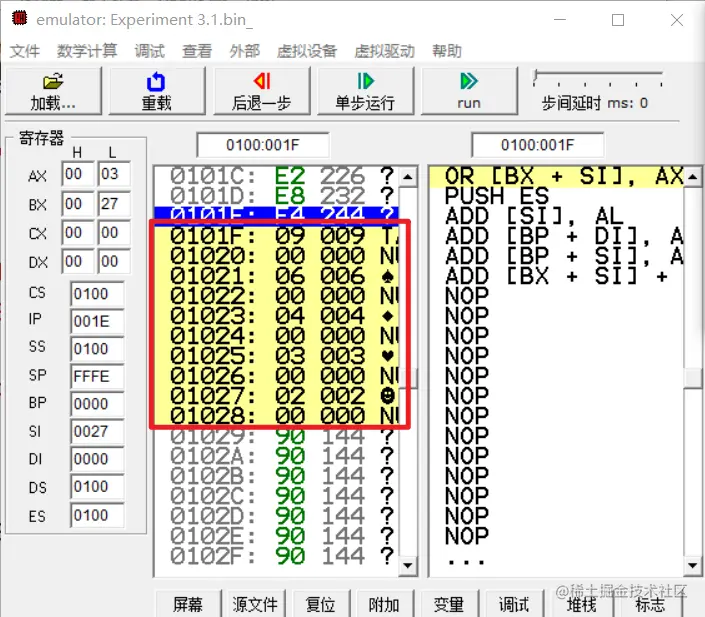Open the 标志 (flags) button

tap(650, 604)
